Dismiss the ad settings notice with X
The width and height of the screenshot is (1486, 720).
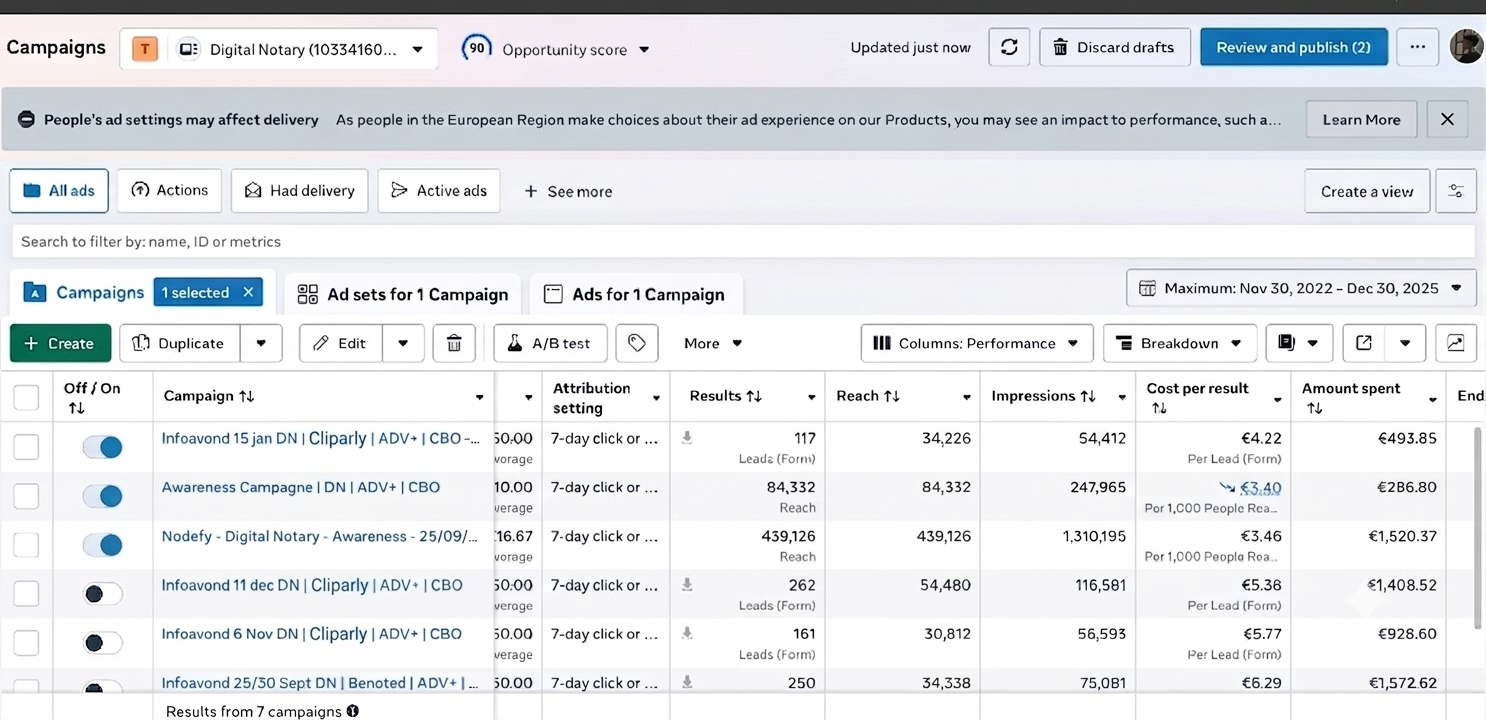[x=1447, y=119]
